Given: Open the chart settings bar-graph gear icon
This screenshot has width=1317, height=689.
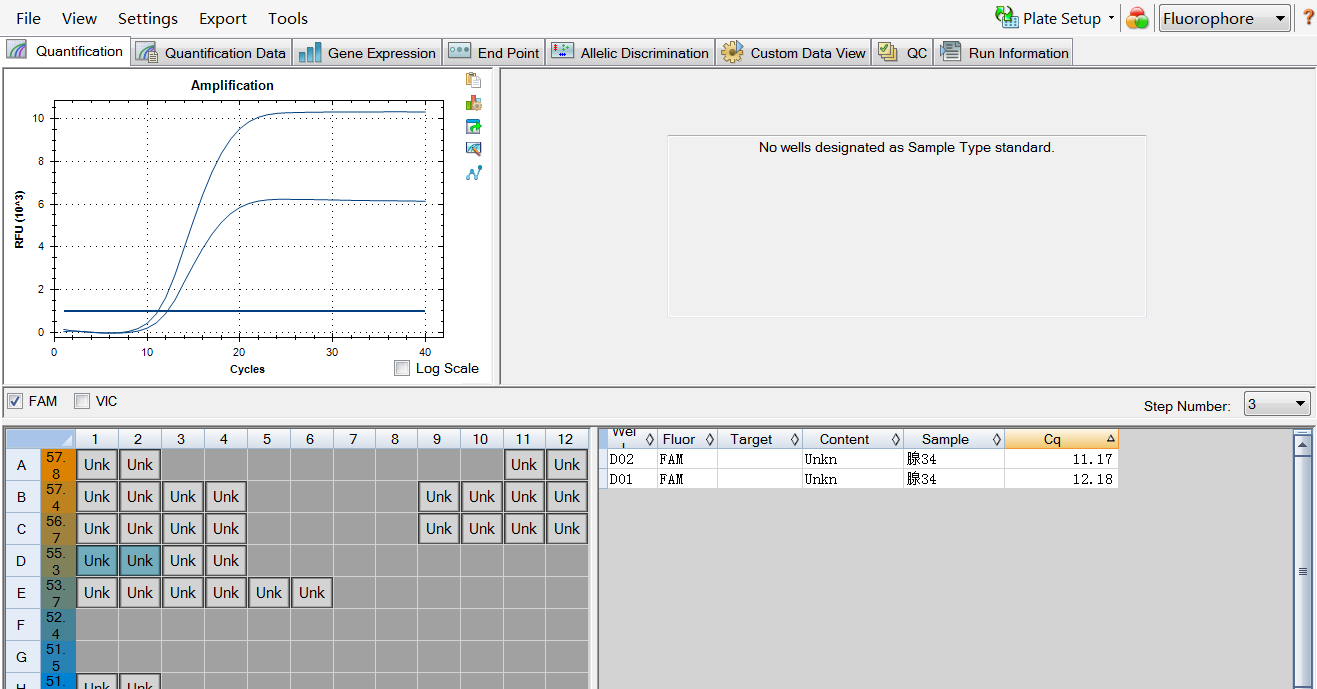Looking at the screenshot, I should [x=474, y=103].
